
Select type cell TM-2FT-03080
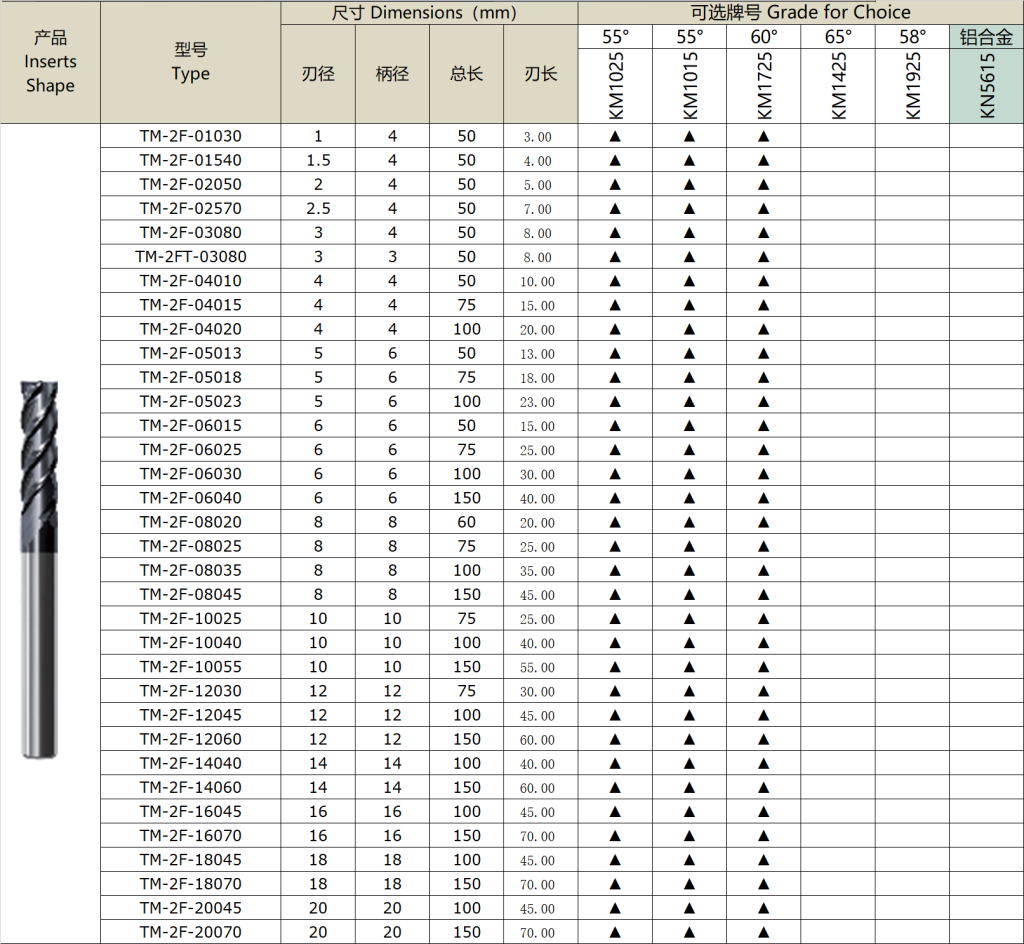(191, 257)
